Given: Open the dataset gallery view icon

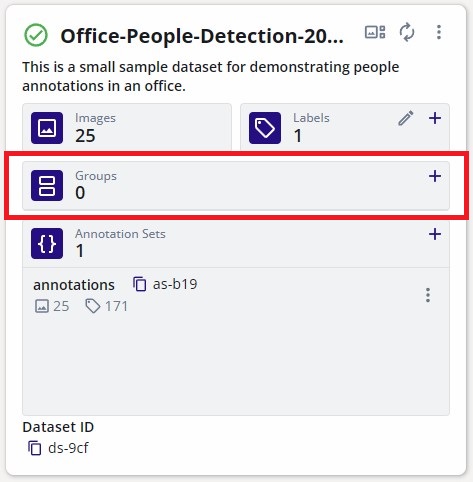Looking at the screenshot, I should [x=375, y=32].
